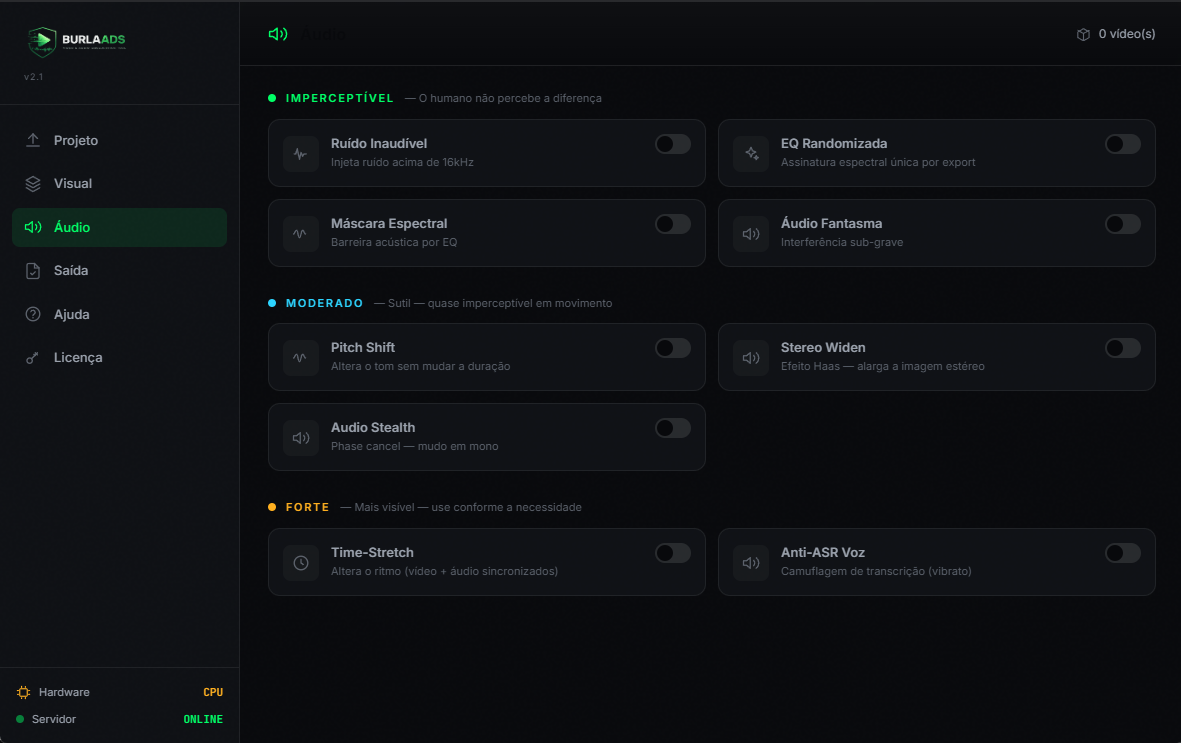Screen dimensions: 1181x743
Task: Click 'Camuflagem de transcrição (vibrato)' description
Action: (876, 571)
